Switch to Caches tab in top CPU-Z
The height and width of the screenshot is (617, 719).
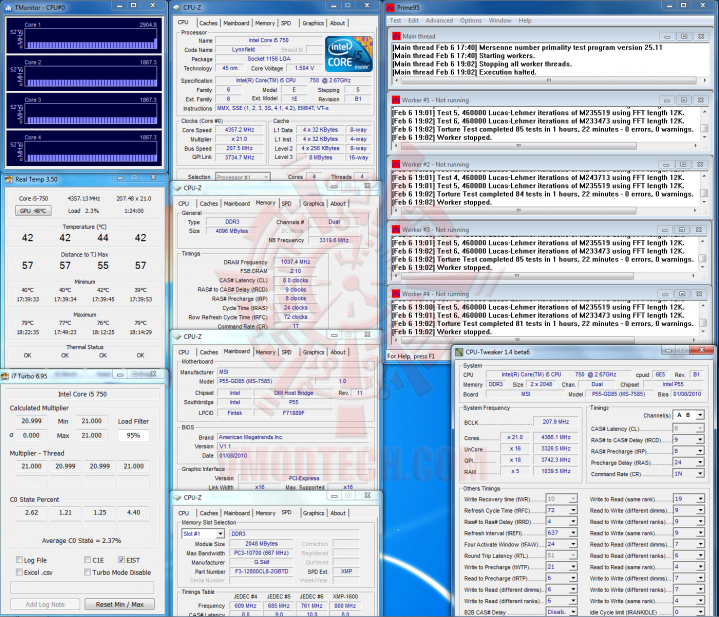(208, 23)
